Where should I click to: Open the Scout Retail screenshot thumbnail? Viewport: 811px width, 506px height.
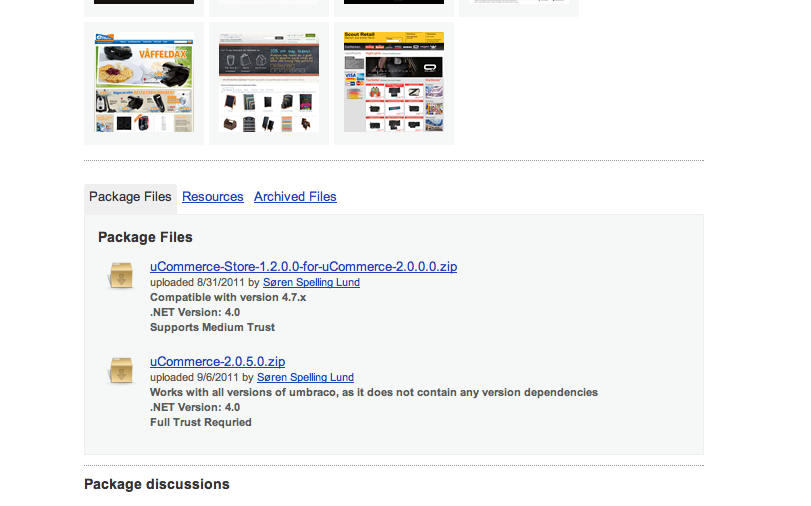pyautogui.click(x=394, y=83)
